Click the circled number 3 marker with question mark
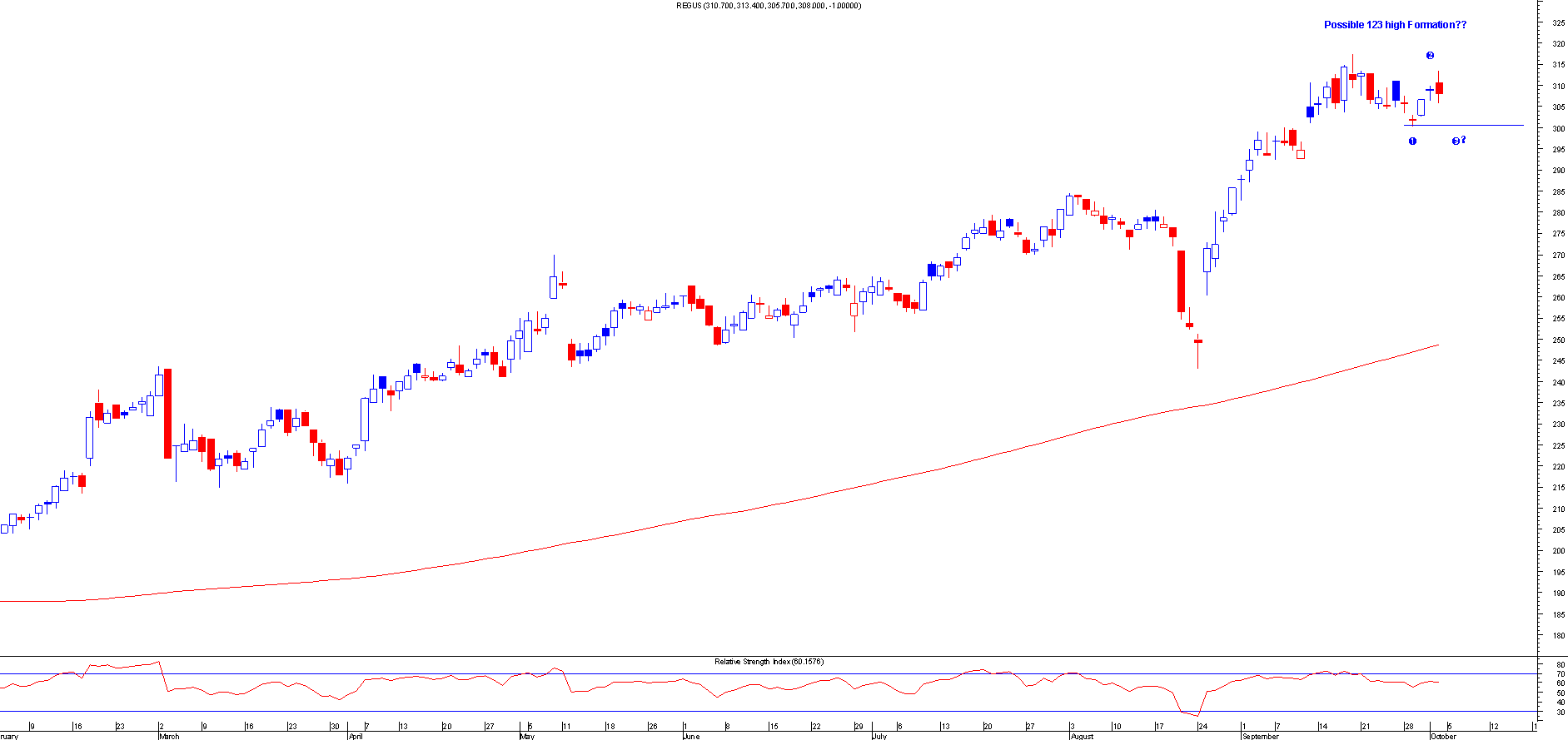This screenshot has width=1568, height=740. tap(1457, 141)
